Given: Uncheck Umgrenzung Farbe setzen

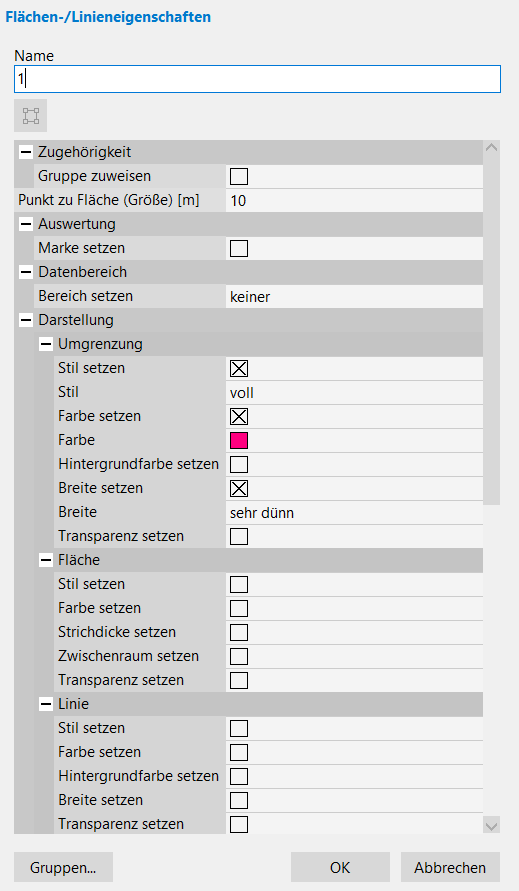Looking at the screenshot, I should tap(239, 417).
